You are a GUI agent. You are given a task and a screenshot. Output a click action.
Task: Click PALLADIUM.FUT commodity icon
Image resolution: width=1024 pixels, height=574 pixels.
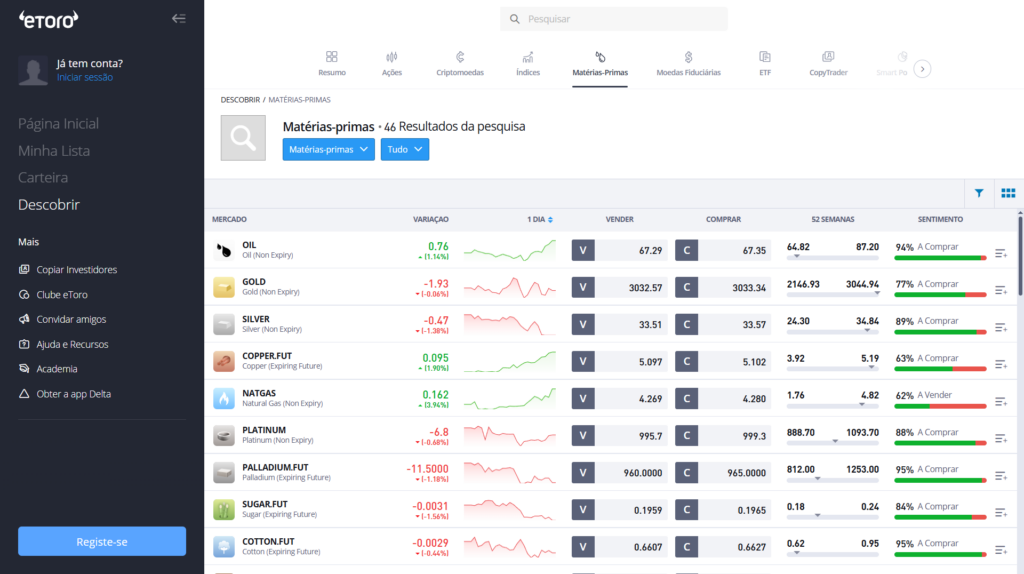point(224,473)
